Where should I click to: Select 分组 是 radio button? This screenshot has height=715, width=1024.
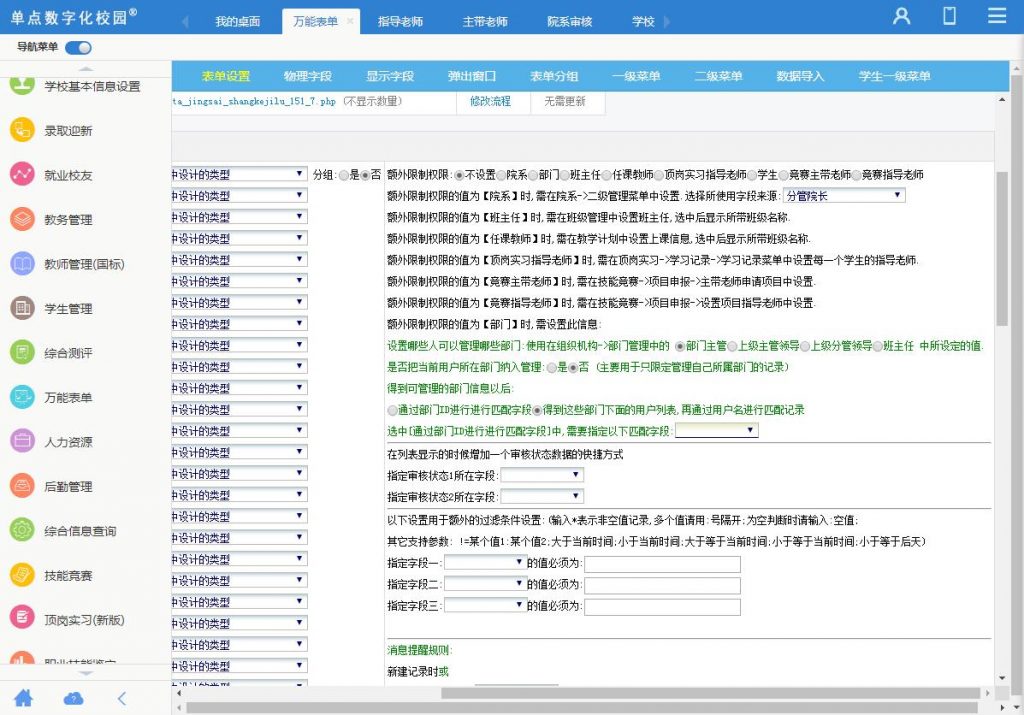[344, 175]
